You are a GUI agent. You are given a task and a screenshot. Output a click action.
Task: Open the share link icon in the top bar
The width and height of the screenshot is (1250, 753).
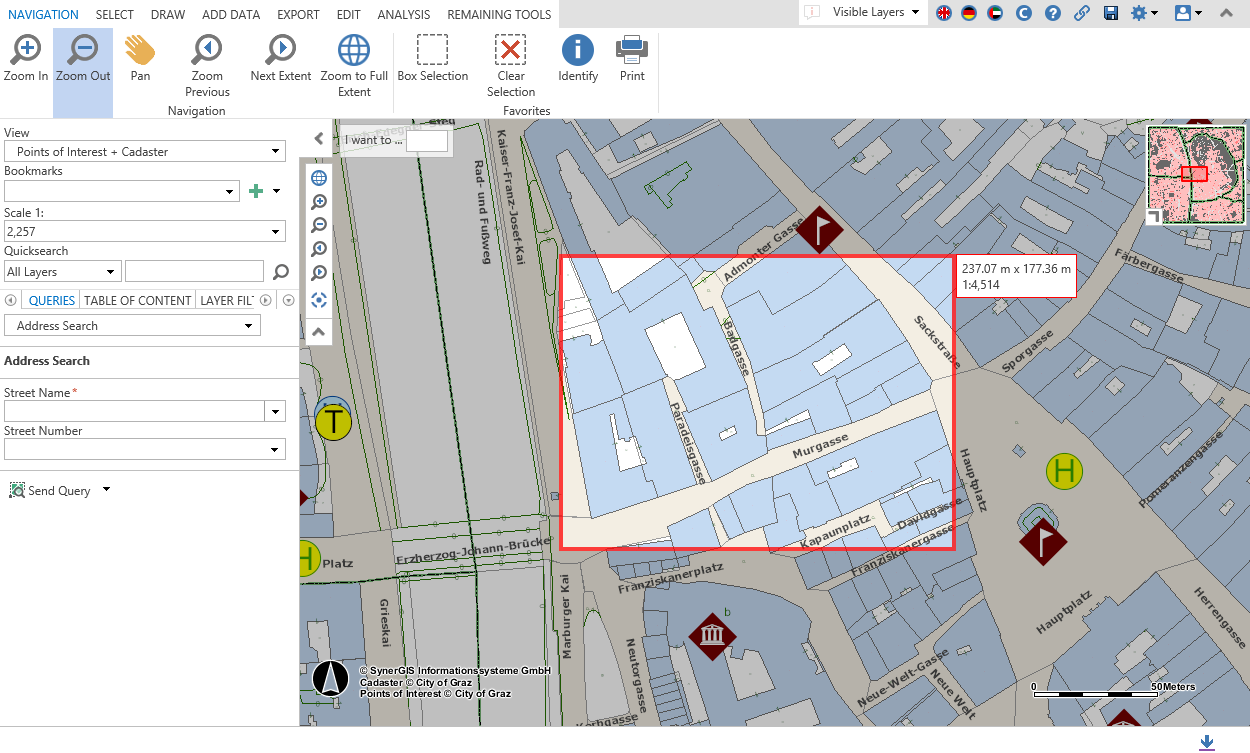1082,14
